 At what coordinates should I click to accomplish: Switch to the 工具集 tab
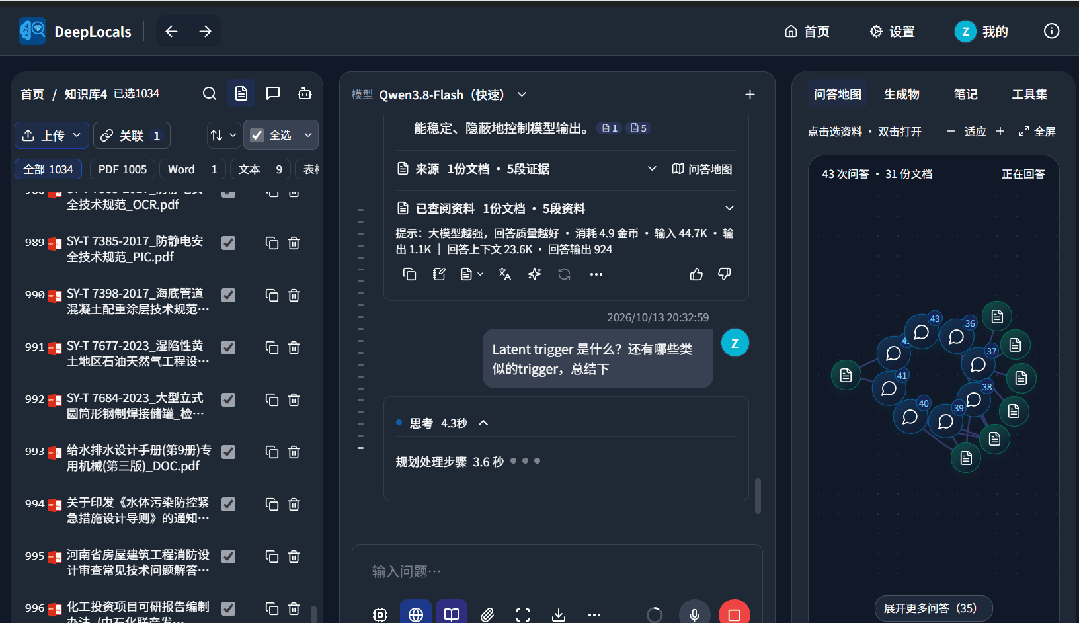click(x=1029, y=94)
